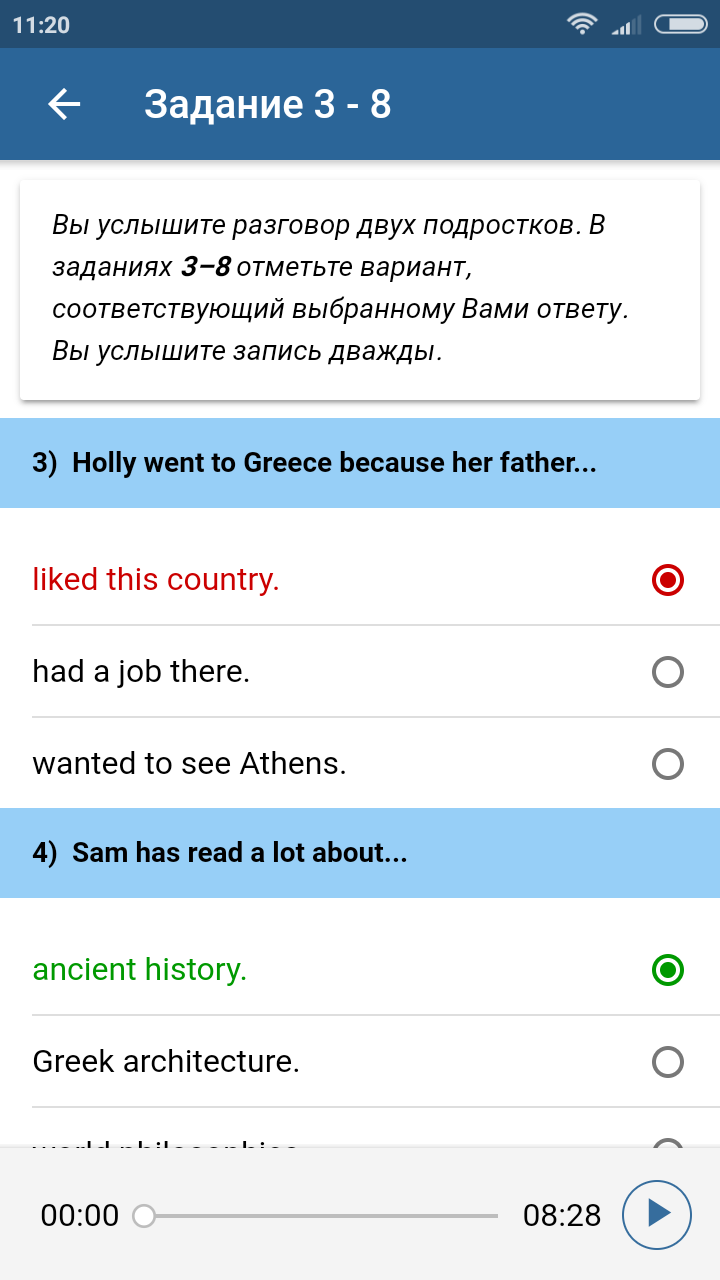Start audio playback with play button
This screenshot has height=1280, width=720.
657,1215
